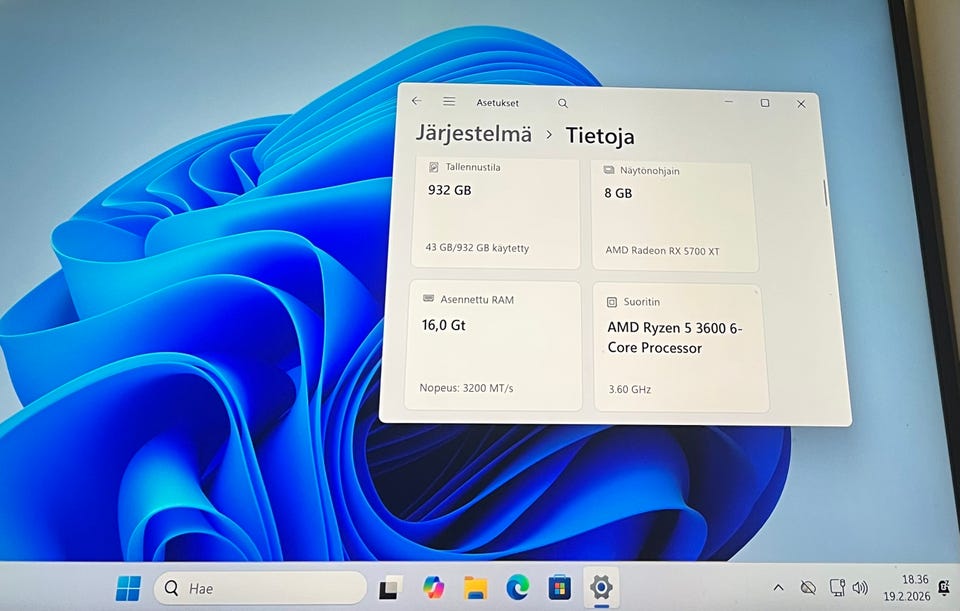
Task: Click the text 43 GB/932 GB käytetty
Action: [477, 248]
